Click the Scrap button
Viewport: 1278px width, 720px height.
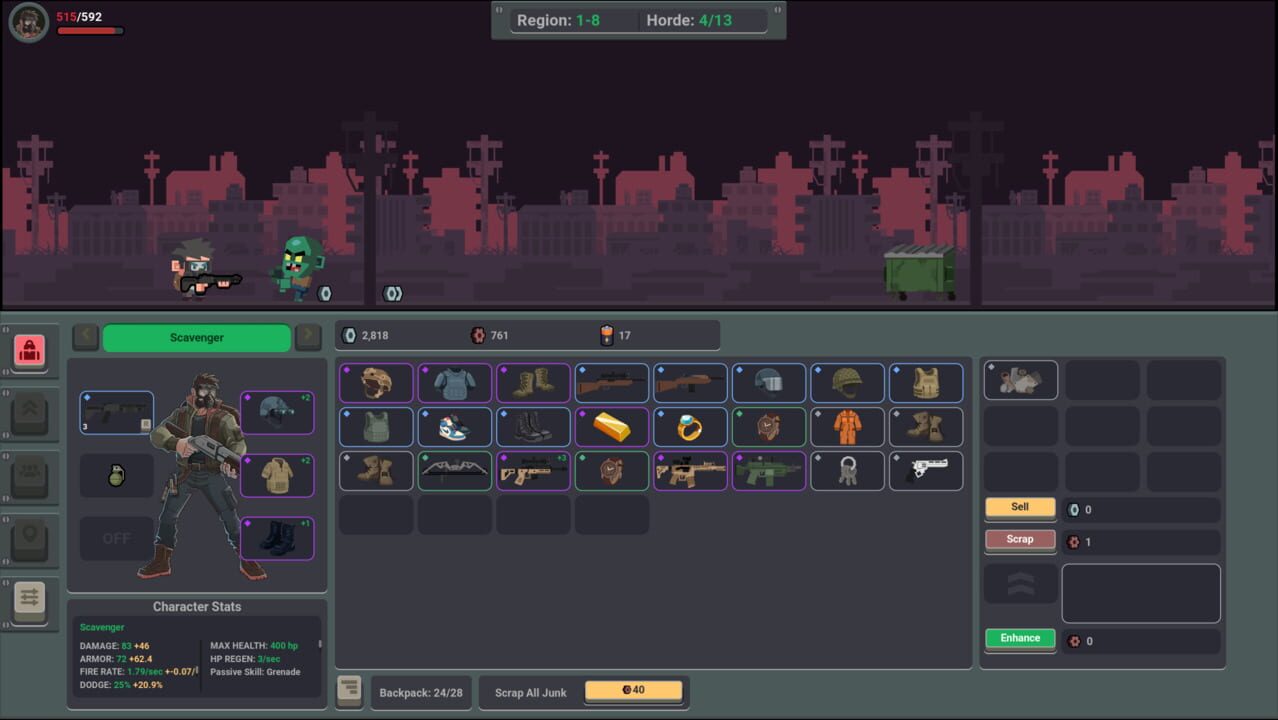pos(1020,540)
